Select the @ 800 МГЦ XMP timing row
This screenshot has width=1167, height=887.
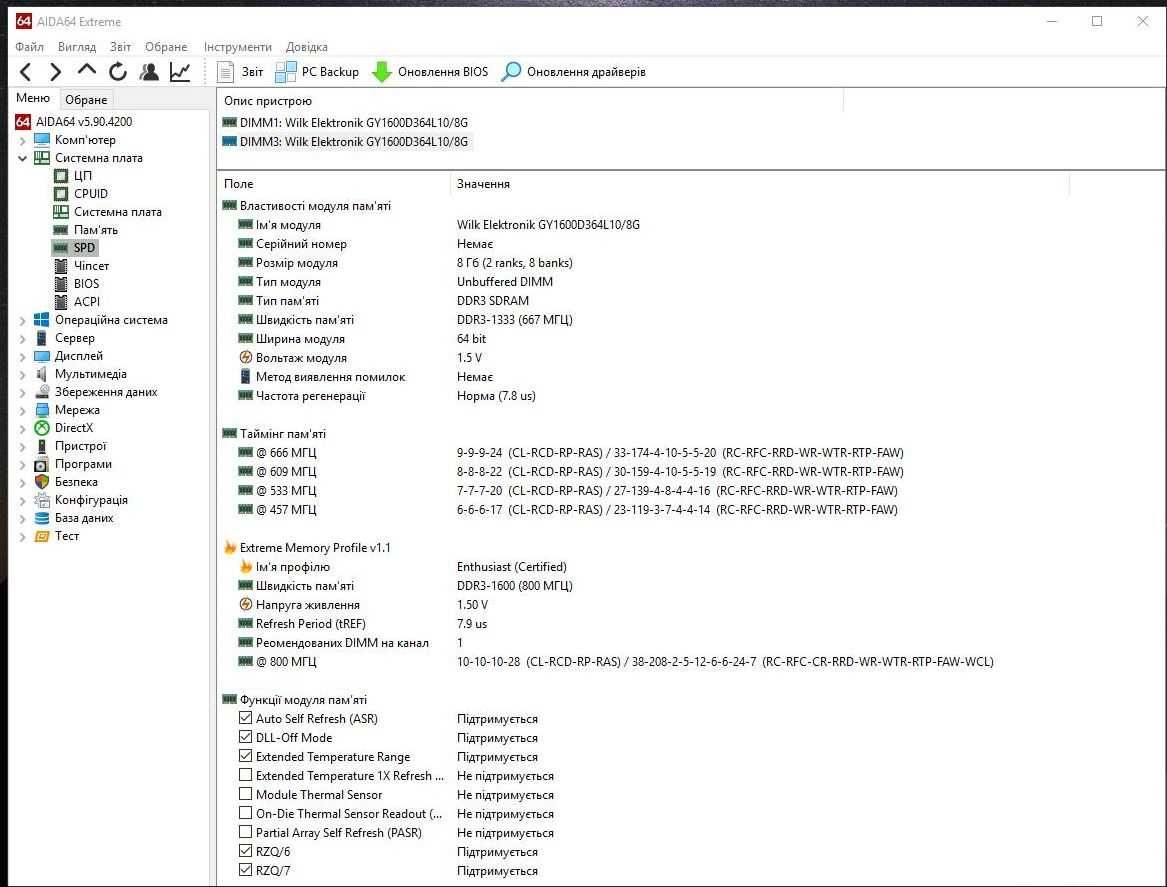[x=616, y=662]
